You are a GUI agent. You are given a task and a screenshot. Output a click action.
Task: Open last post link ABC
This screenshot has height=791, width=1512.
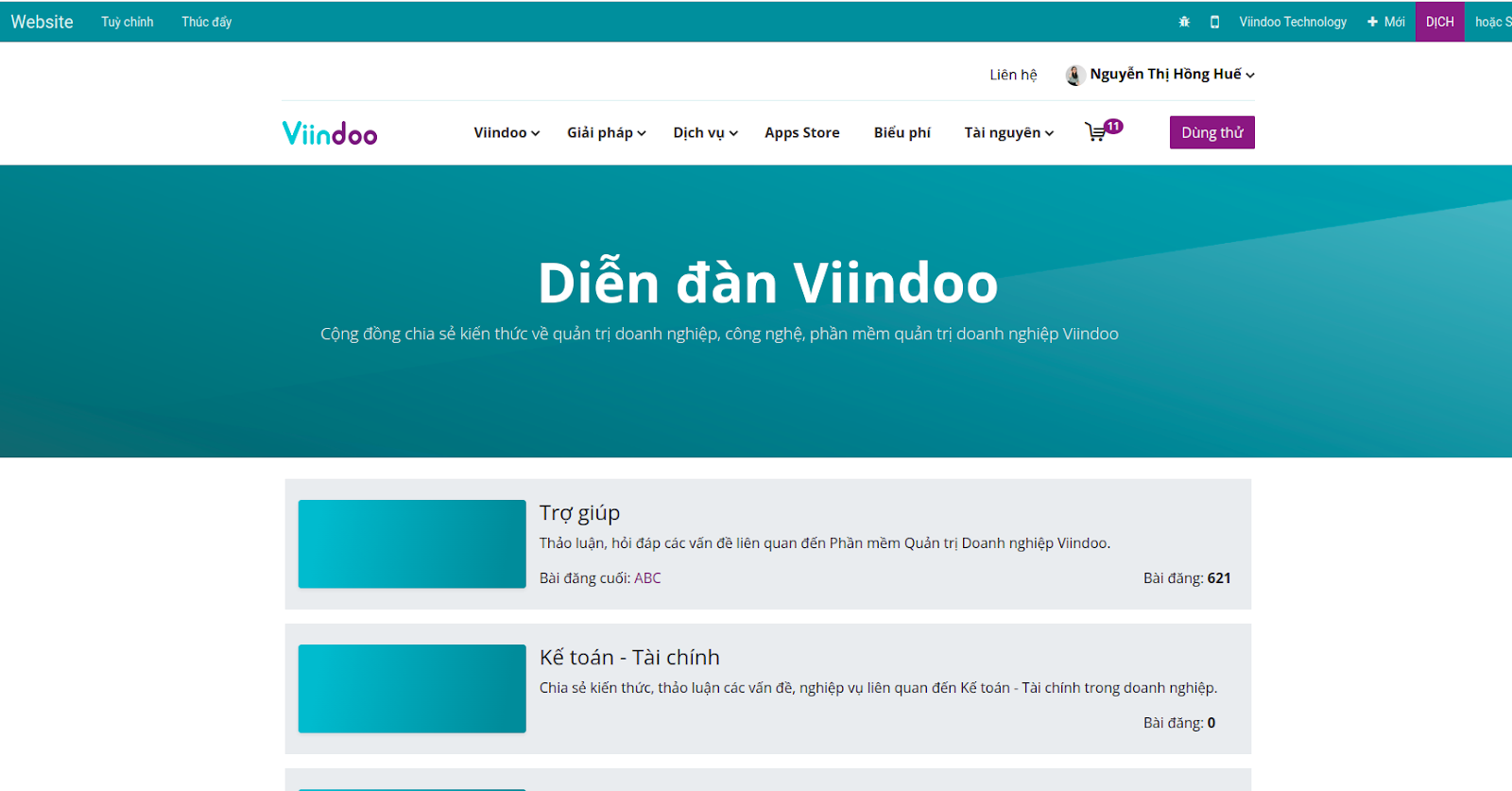[647, 578]
